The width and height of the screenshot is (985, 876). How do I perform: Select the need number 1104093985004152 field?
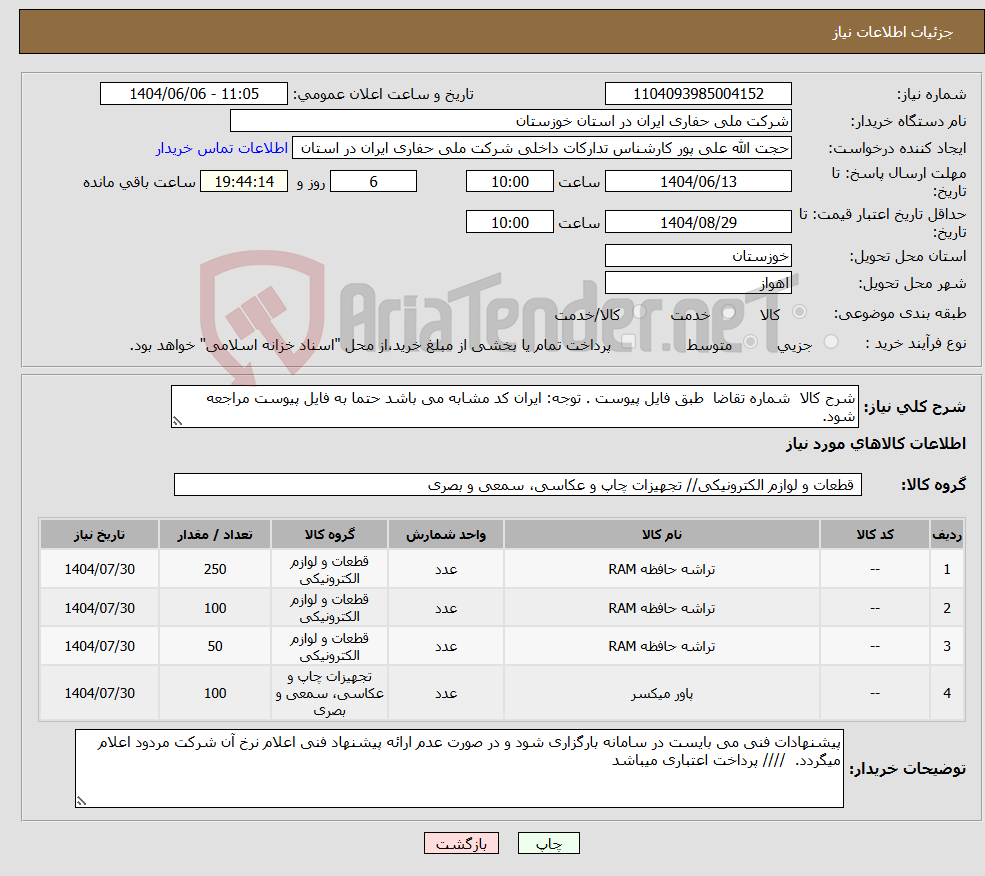[x=698, y=93]
